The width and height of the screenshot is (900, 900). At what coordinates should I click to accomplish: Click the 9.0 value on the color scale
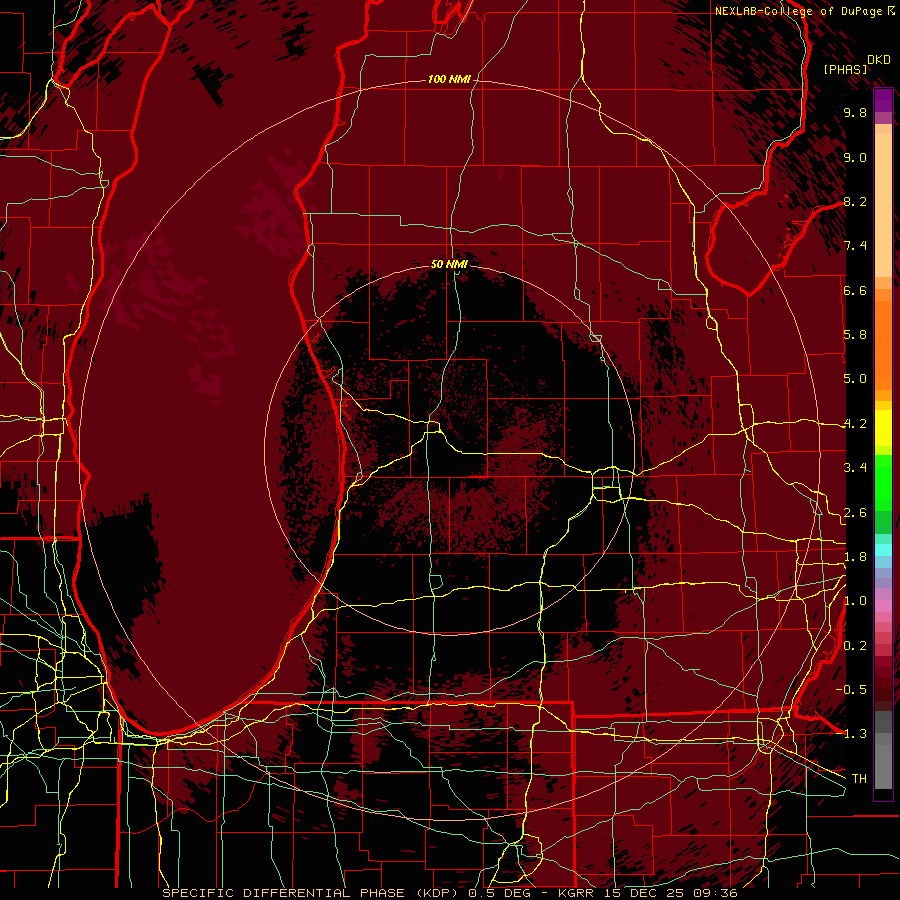coord(855,157)
